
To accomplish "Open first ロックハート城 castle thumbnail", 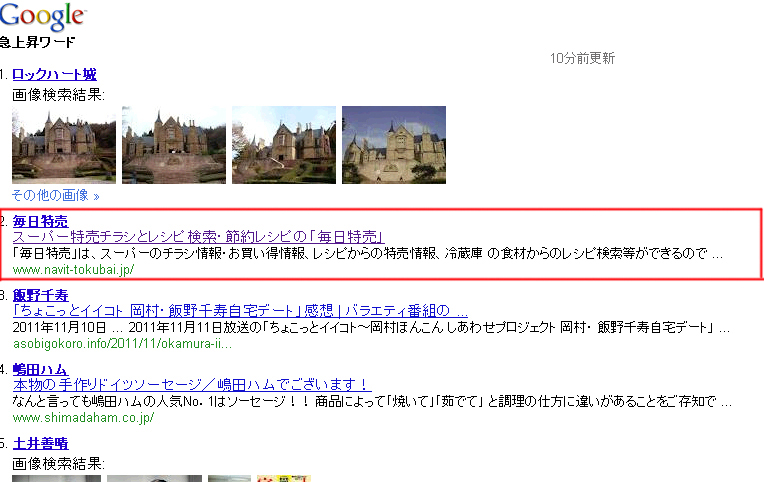I will [x=64, y=145].
